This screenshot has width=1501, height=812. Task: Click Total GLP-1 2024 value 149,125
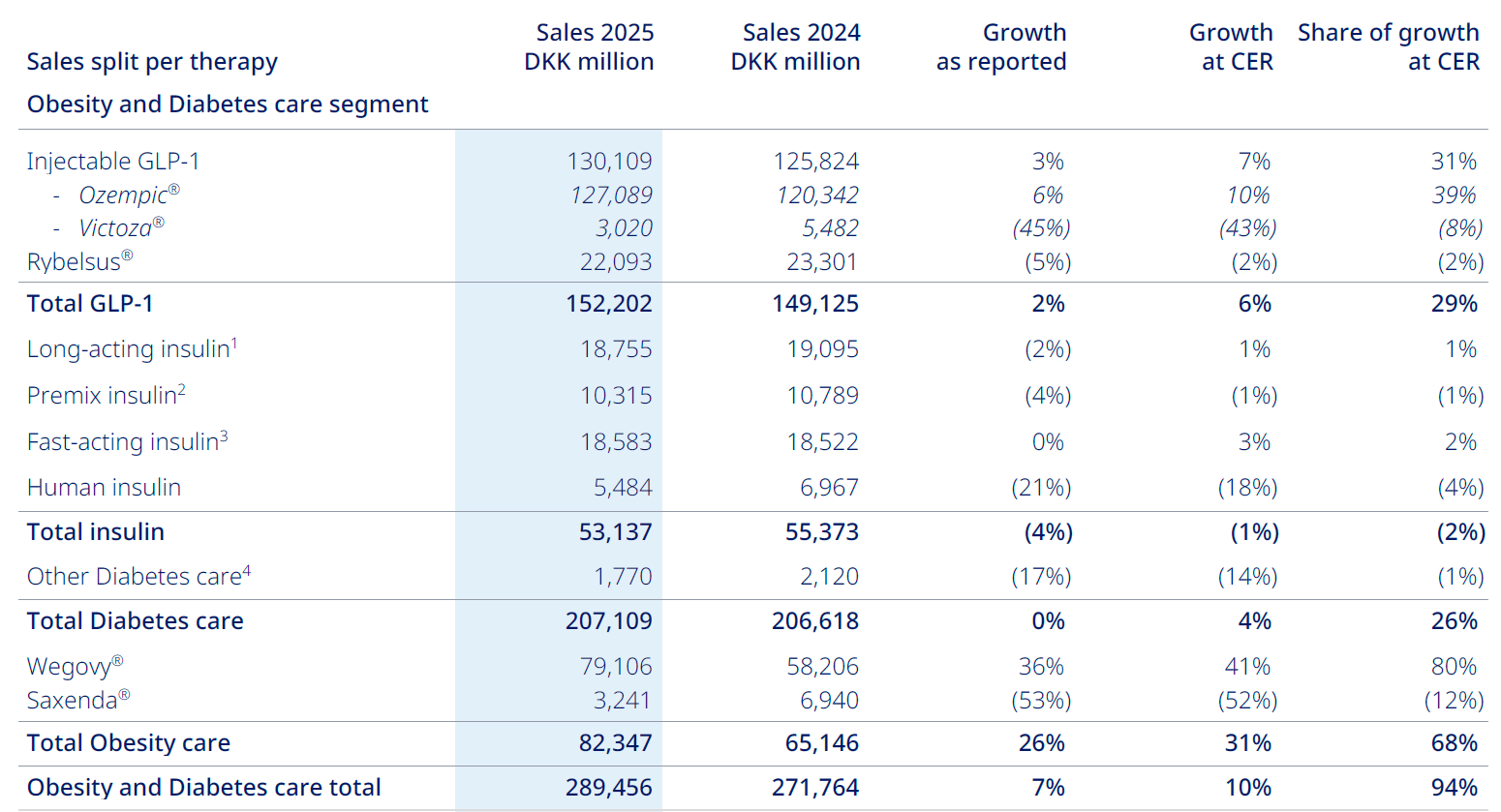(815, 304)
